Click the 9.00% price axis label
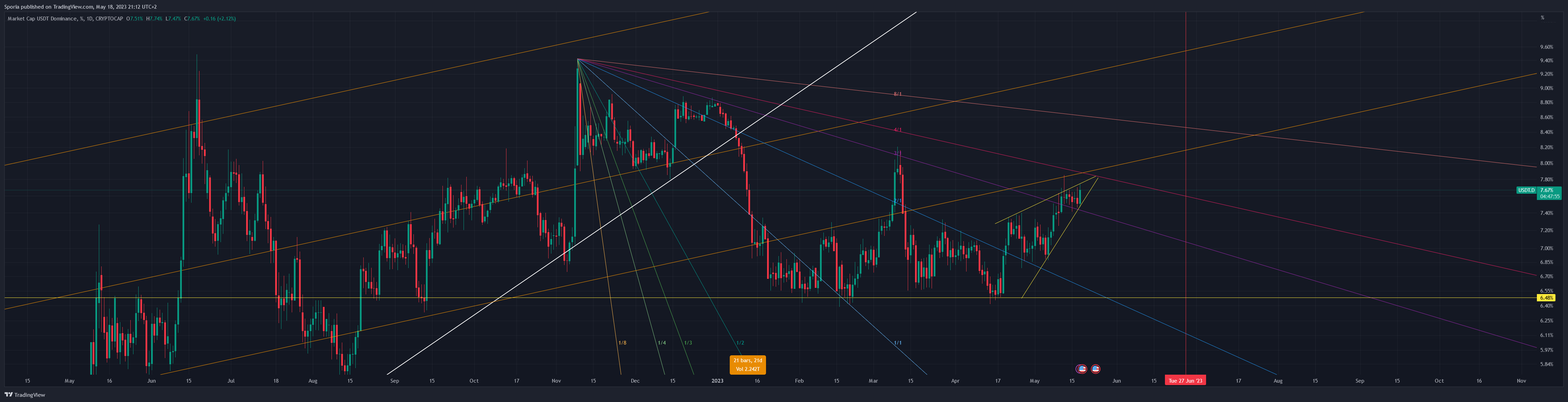 coord(1546,88)
